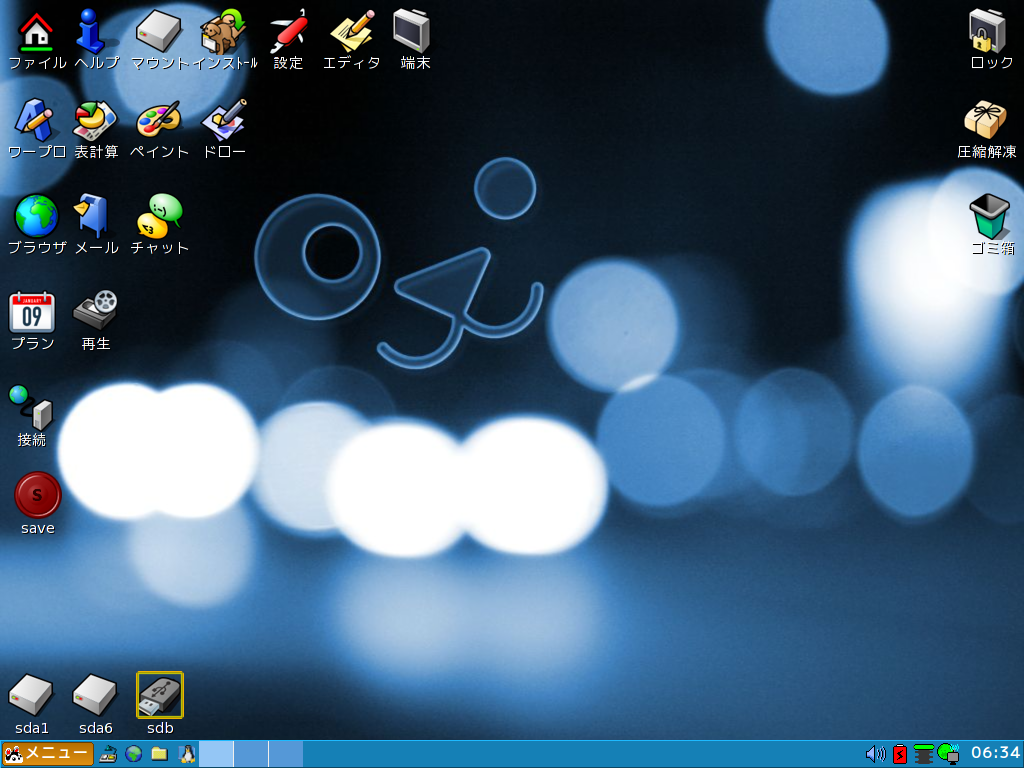Click the red save icon

[37, 495]
